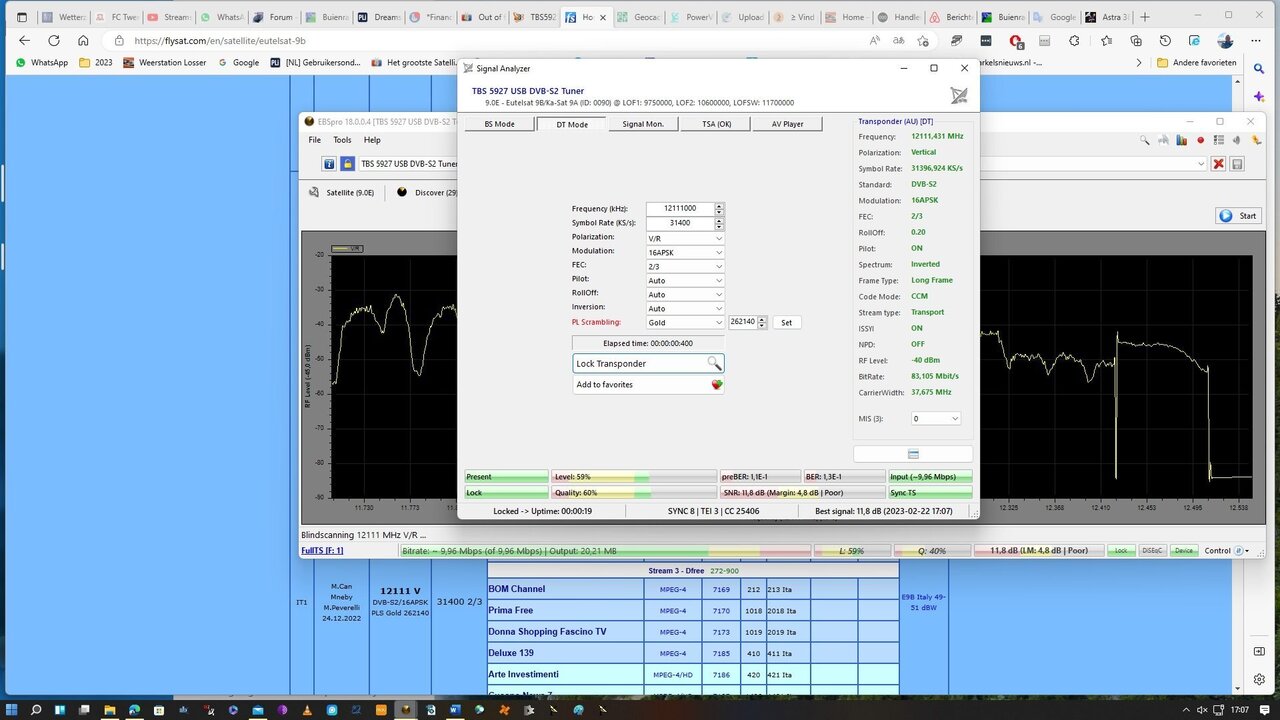This screenshot has width=1280, height=720.
Task: Click the red X delete icon
Action: 1218,164
